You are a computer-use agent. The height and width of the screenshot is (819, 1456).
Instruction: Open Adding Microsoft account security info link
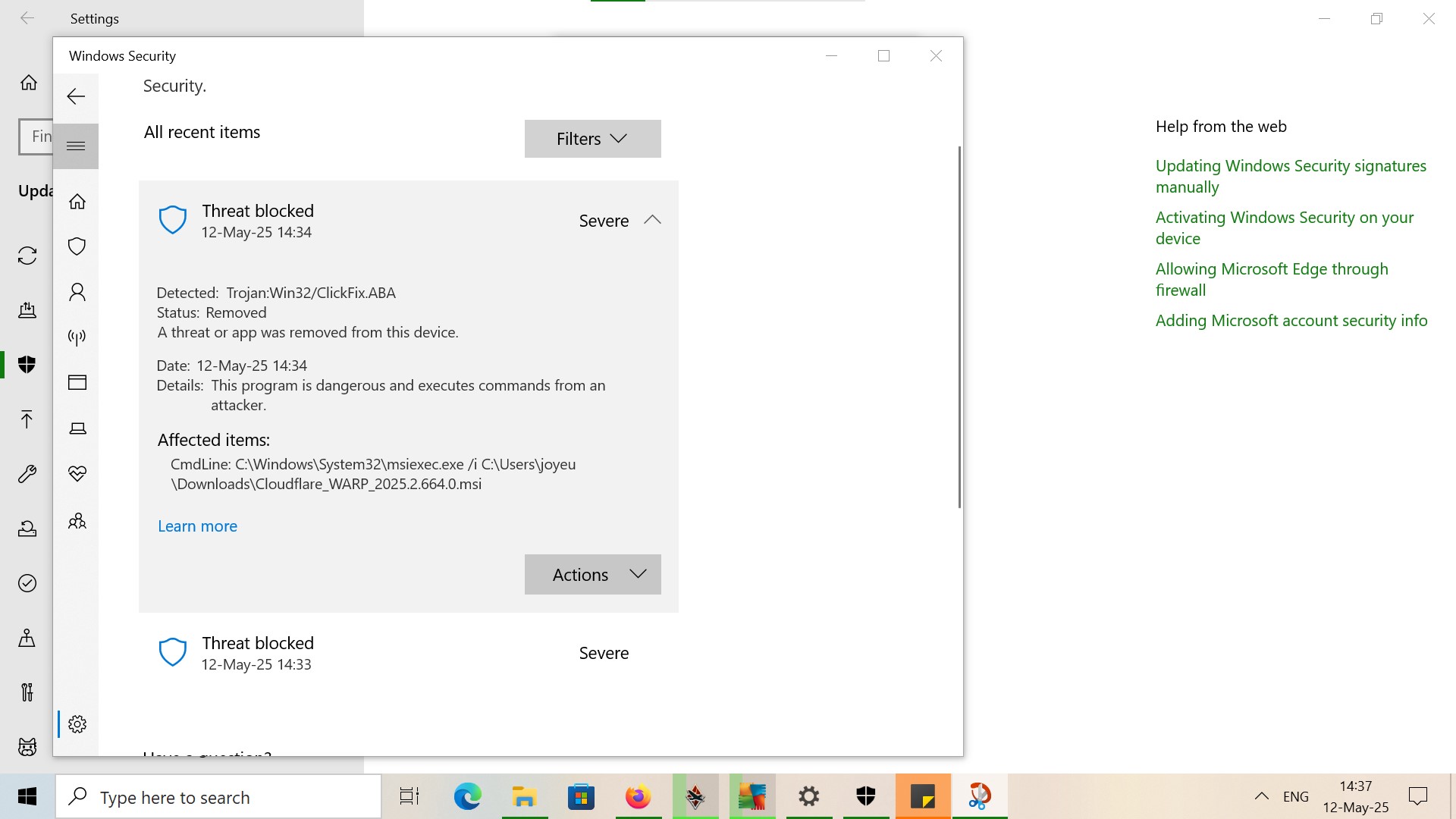coord(1291,321)
